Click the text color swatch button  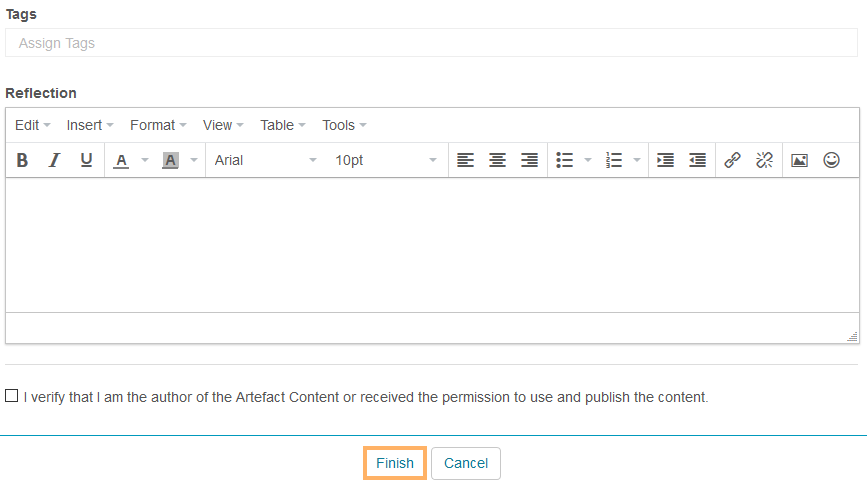[x=121, y=160]
